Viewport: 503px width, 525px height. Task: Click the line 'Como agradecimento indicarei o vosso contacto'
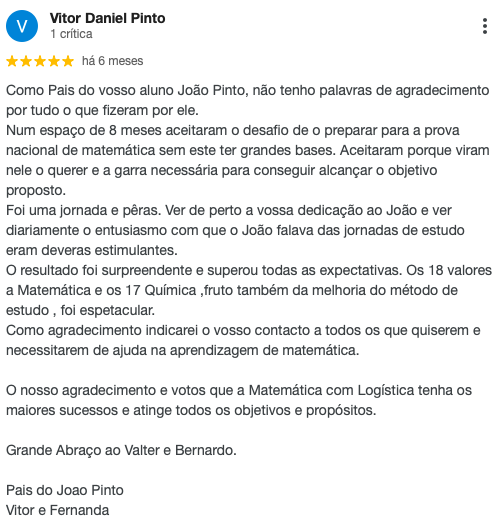pyautogui.click(x=243, y=330)
